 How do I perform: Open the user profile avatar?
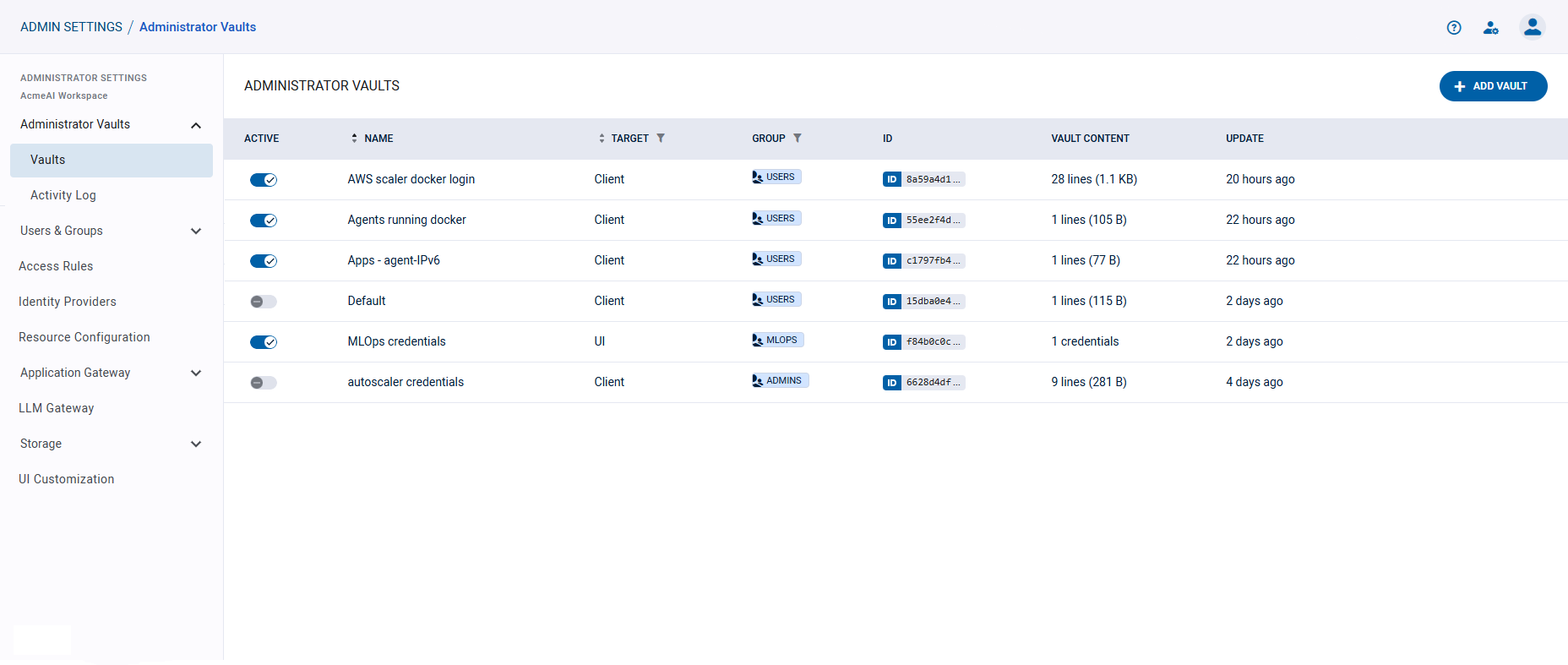pyautogui.click(x=1533, y=27)
